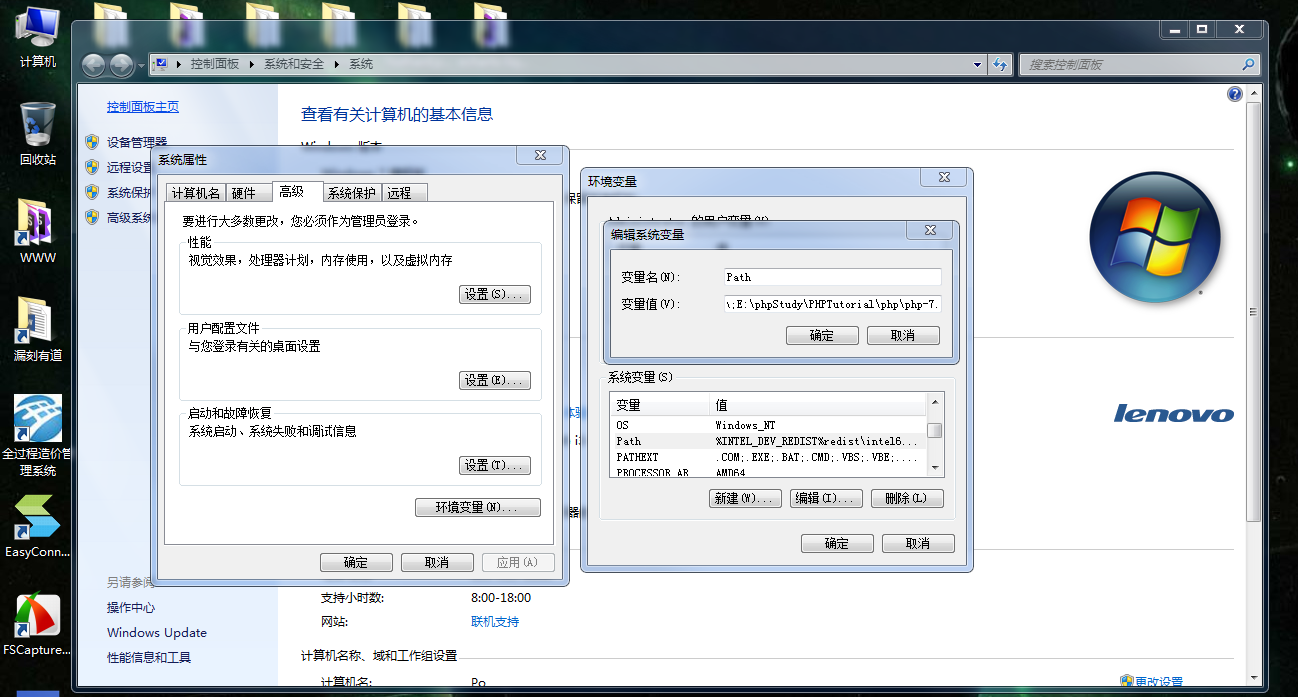Click the back navigation arrow
This screenshot has height=697, width=1298.
click(x=92, y=65)
